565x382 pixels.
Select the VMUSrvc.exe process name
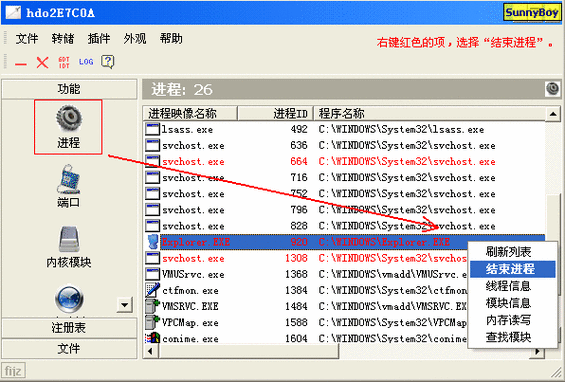point(193,274)
